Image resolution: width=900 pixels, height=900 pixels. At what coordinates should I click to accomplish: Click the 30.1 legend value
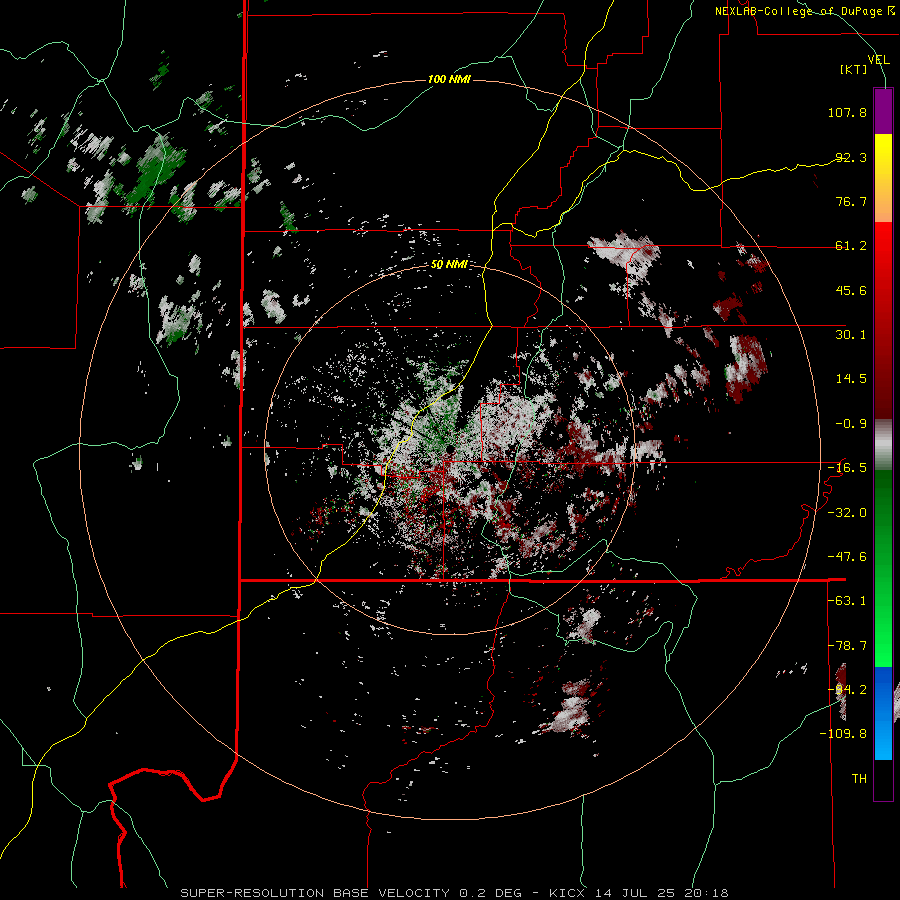point(851,335)
